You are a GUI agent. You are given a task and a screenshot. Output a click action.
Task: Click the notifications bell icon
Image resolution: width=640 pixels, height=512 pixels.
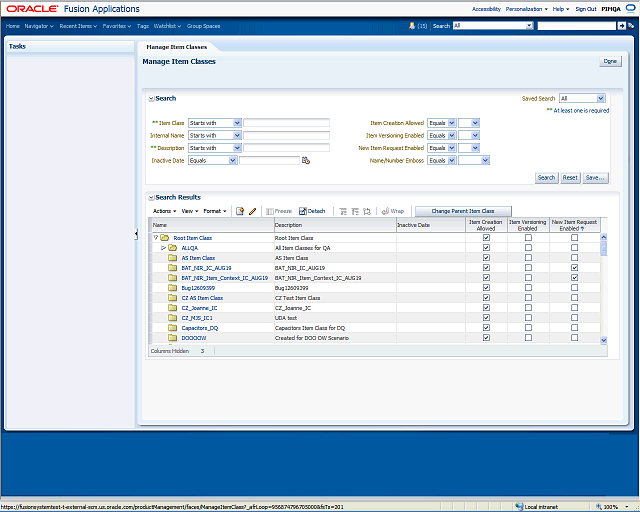click(x=412, y=25)
